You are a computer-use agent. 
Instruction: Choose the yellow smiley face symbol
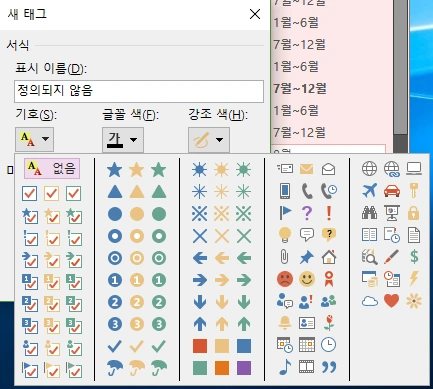pyautogui.click(x=307, y=279)
